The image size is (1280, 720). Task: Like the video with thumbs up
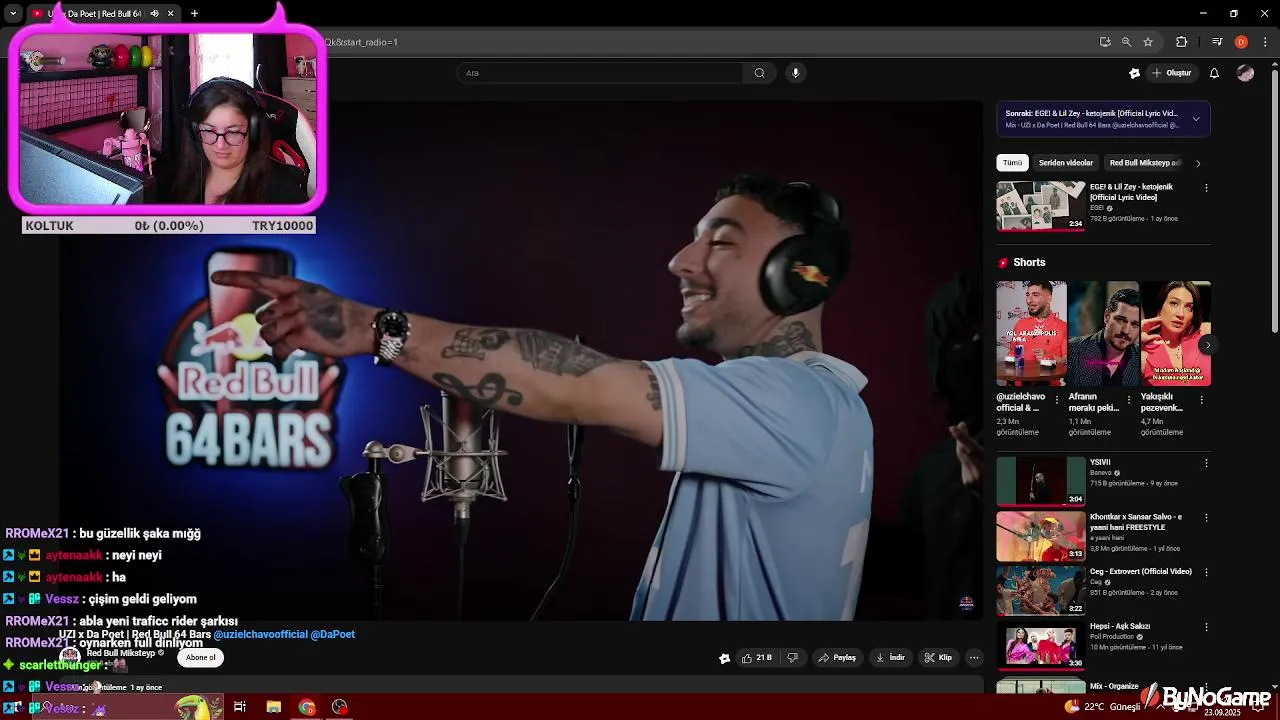[756, 658]
